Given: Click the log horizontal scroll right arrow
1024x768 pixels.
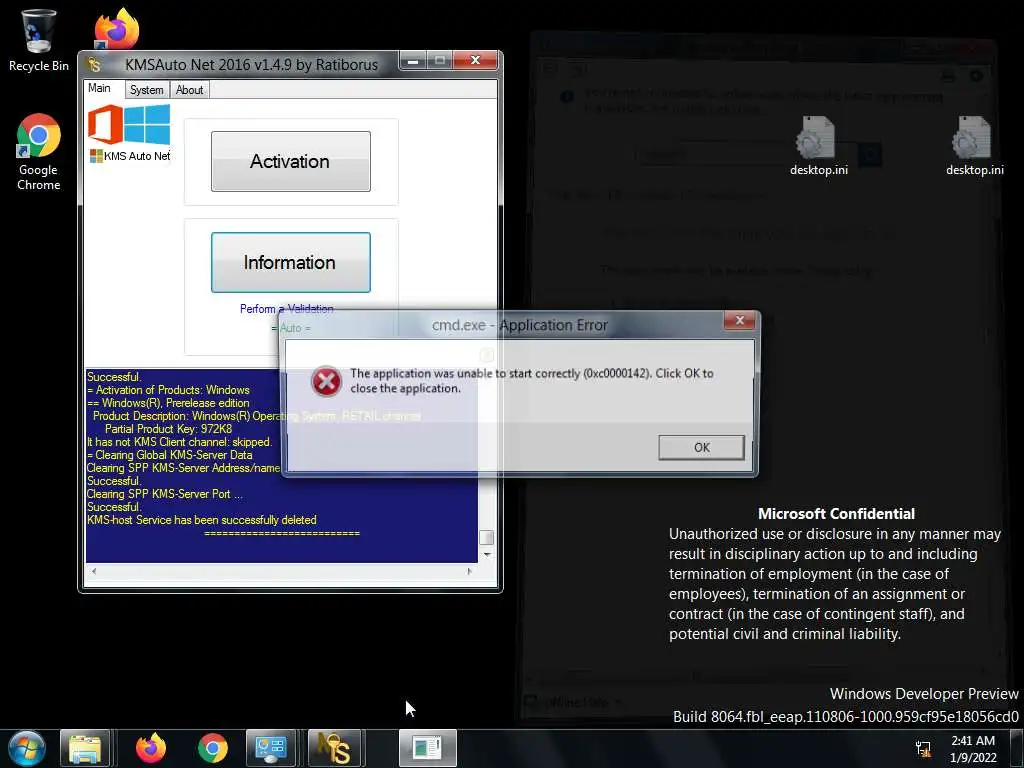Looking at the screenshot, I should pyautogui.click(x=470, y=571).
